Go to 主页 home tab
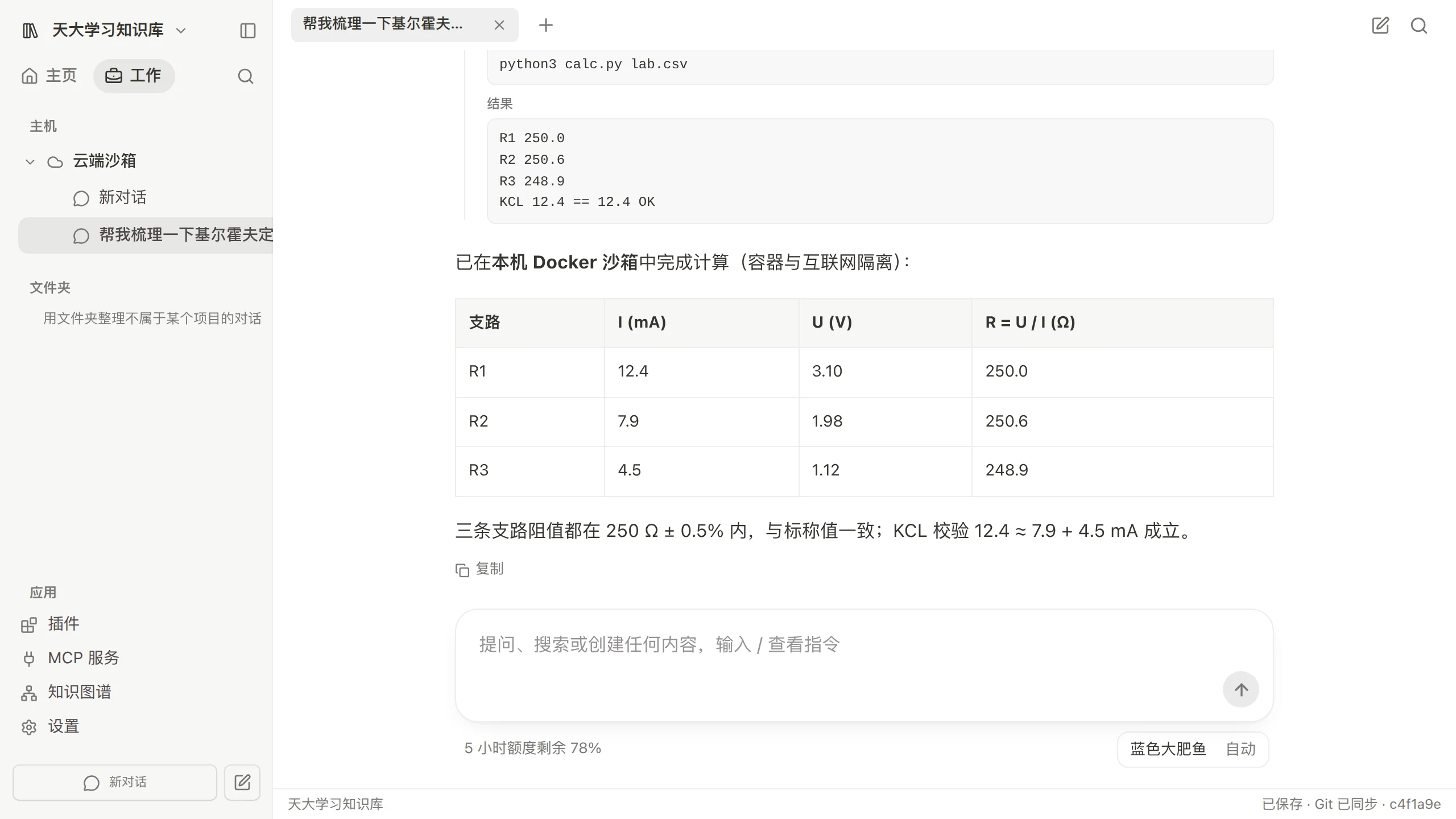Image resolution: width=1456 pixels, height=819 pixels. click(x=49, y=76)
